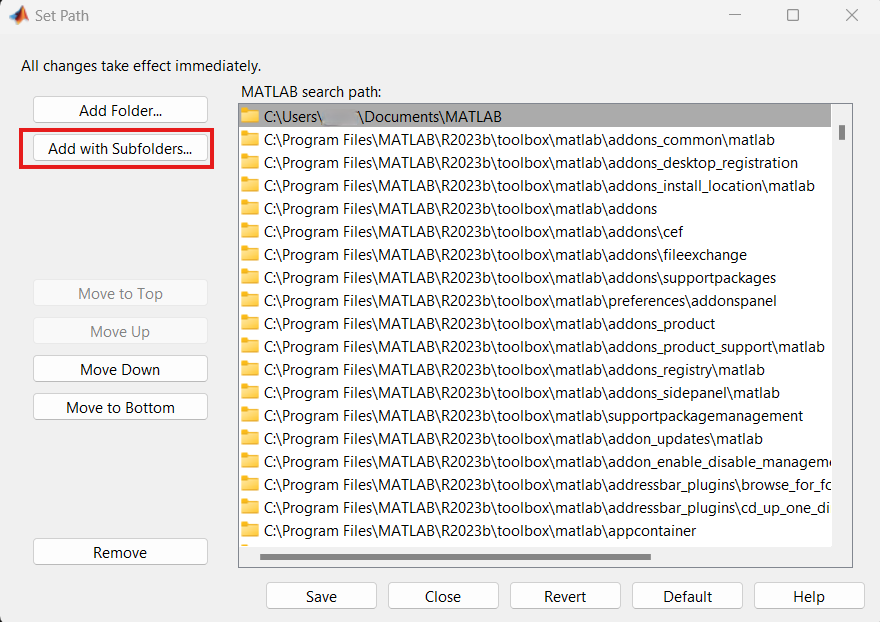Viewport: 880px width, 622px height.
Task: Move selected path to top
Action: point(120,293)
